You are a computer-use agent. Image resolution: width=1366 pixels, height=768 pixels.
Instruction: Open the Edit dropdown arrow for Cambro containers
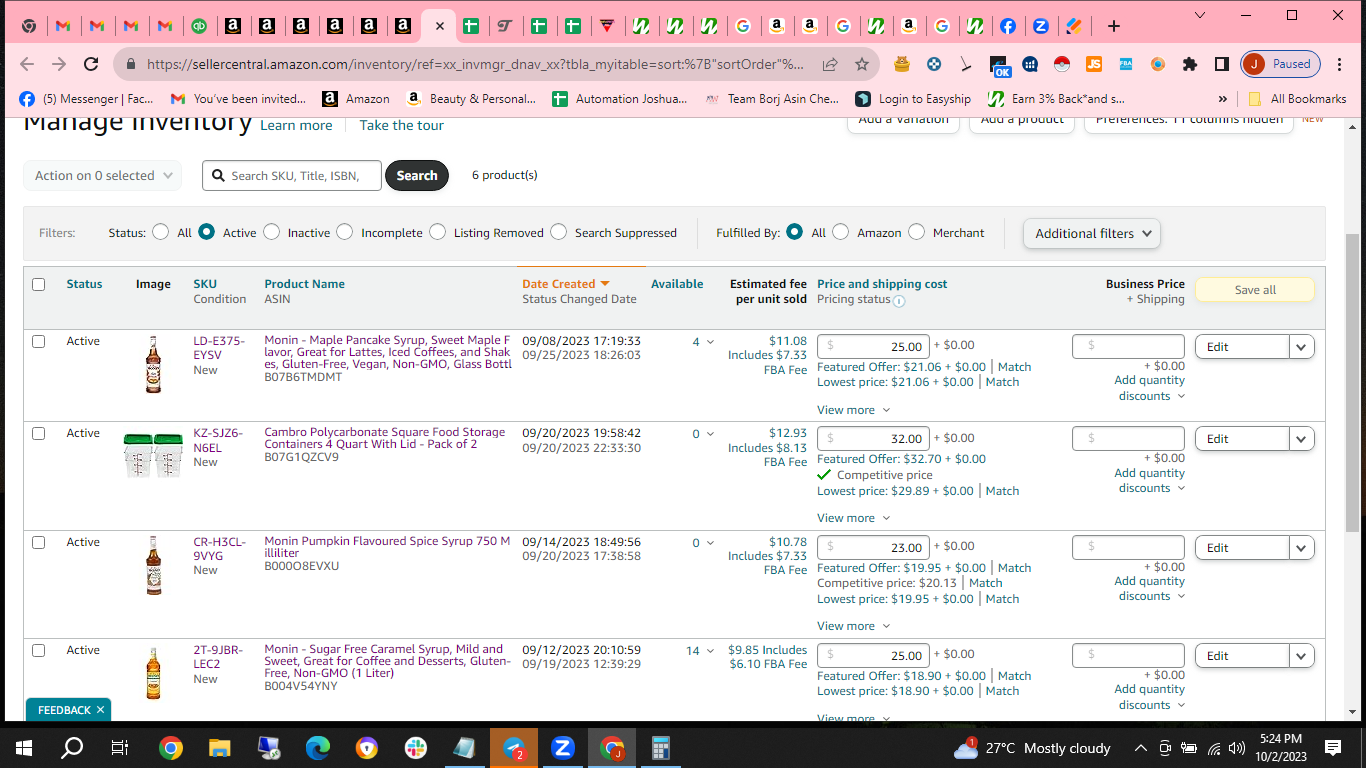click(x=1301, y=439)
